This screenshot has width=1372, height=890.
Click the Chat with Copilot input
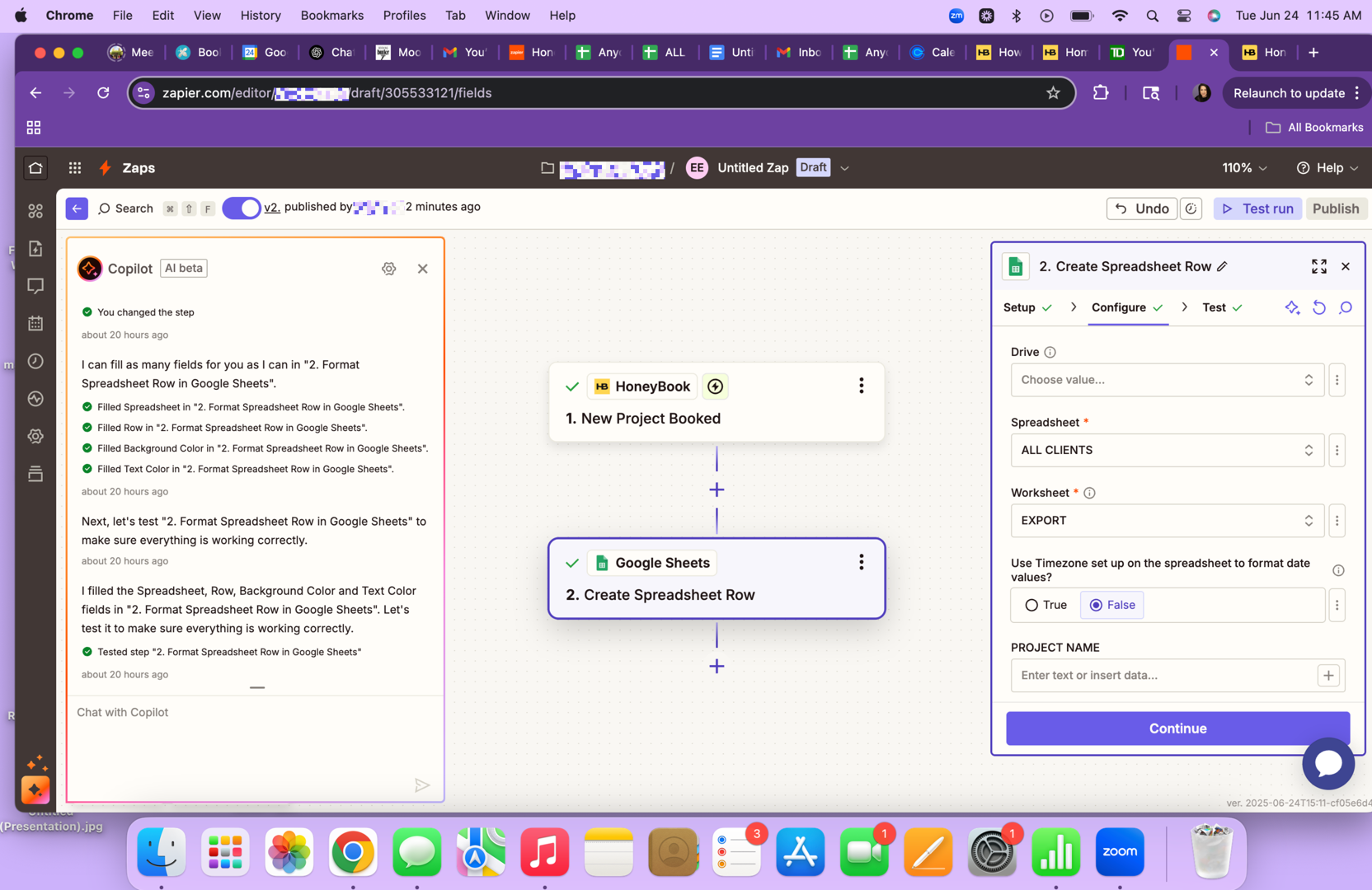point(255,712)
